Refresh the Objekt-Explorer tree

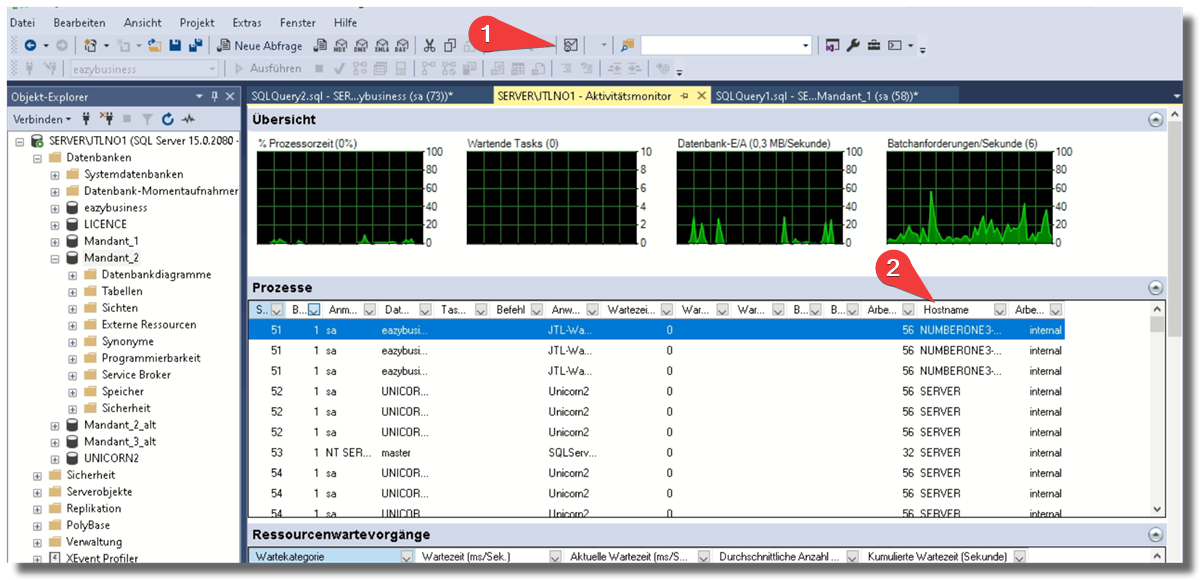point(167,119)
